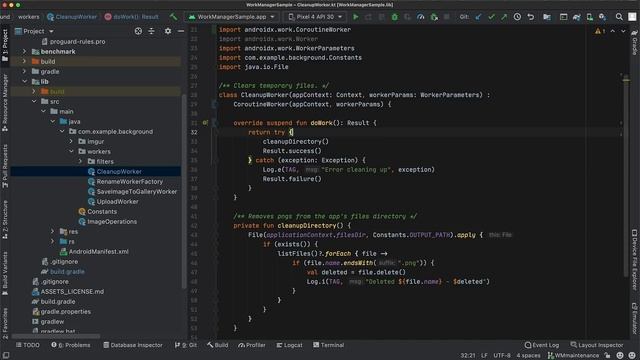The image size is (640, 360).
Task: Collapse the workers package
Action: (x=71, y=151)
